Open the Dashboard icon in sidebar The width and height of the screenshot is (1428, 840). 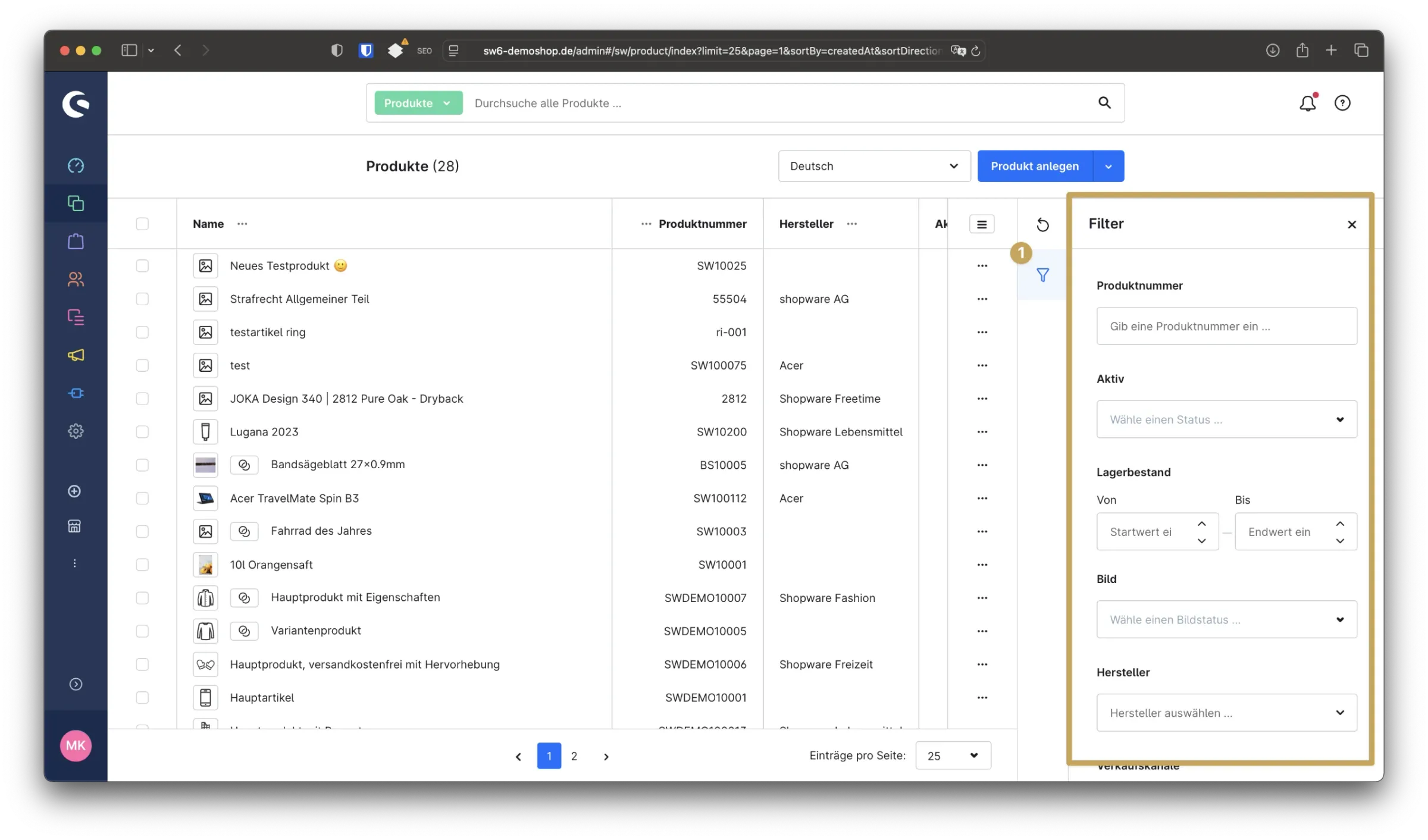76,165
